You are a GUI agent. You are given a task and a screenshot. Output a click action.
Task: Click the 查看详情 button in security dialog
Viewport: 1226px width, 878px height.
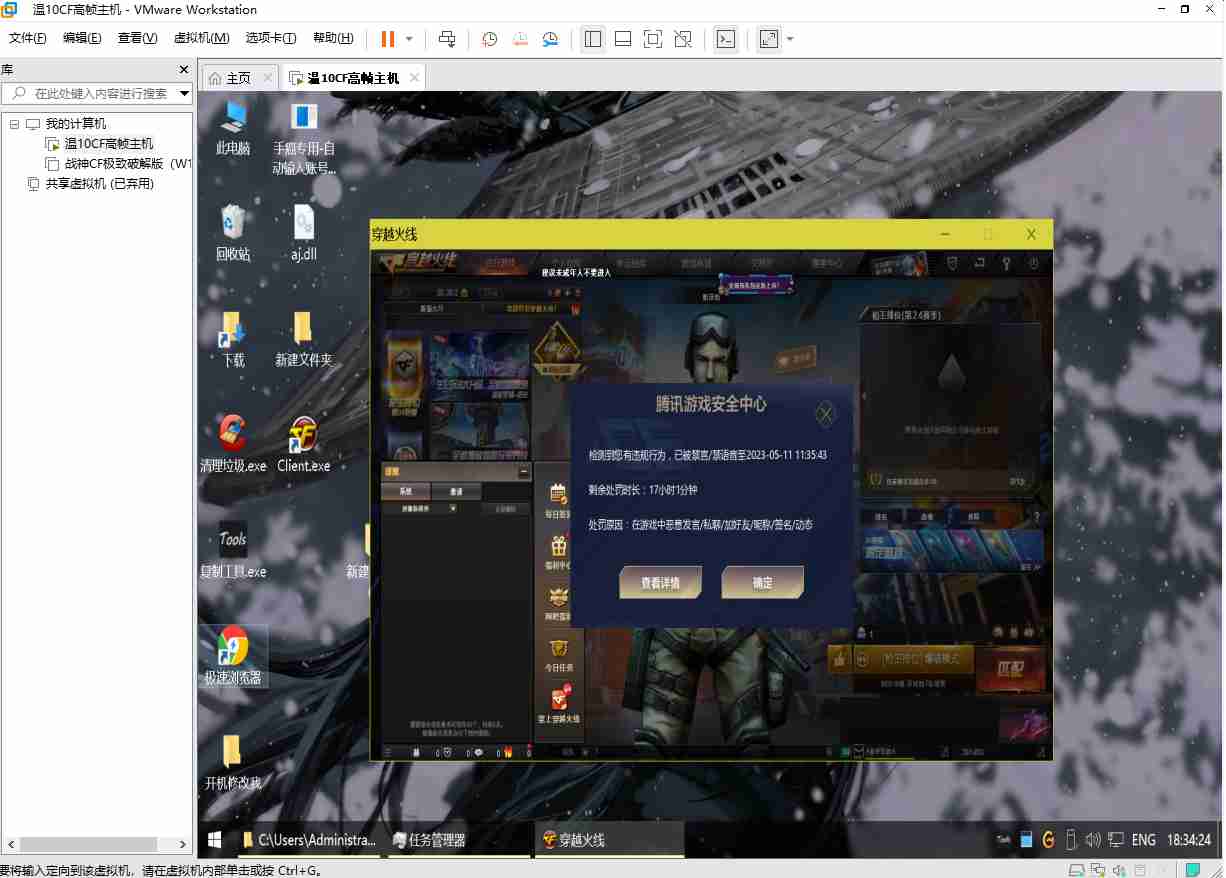[x=660, y=583]
